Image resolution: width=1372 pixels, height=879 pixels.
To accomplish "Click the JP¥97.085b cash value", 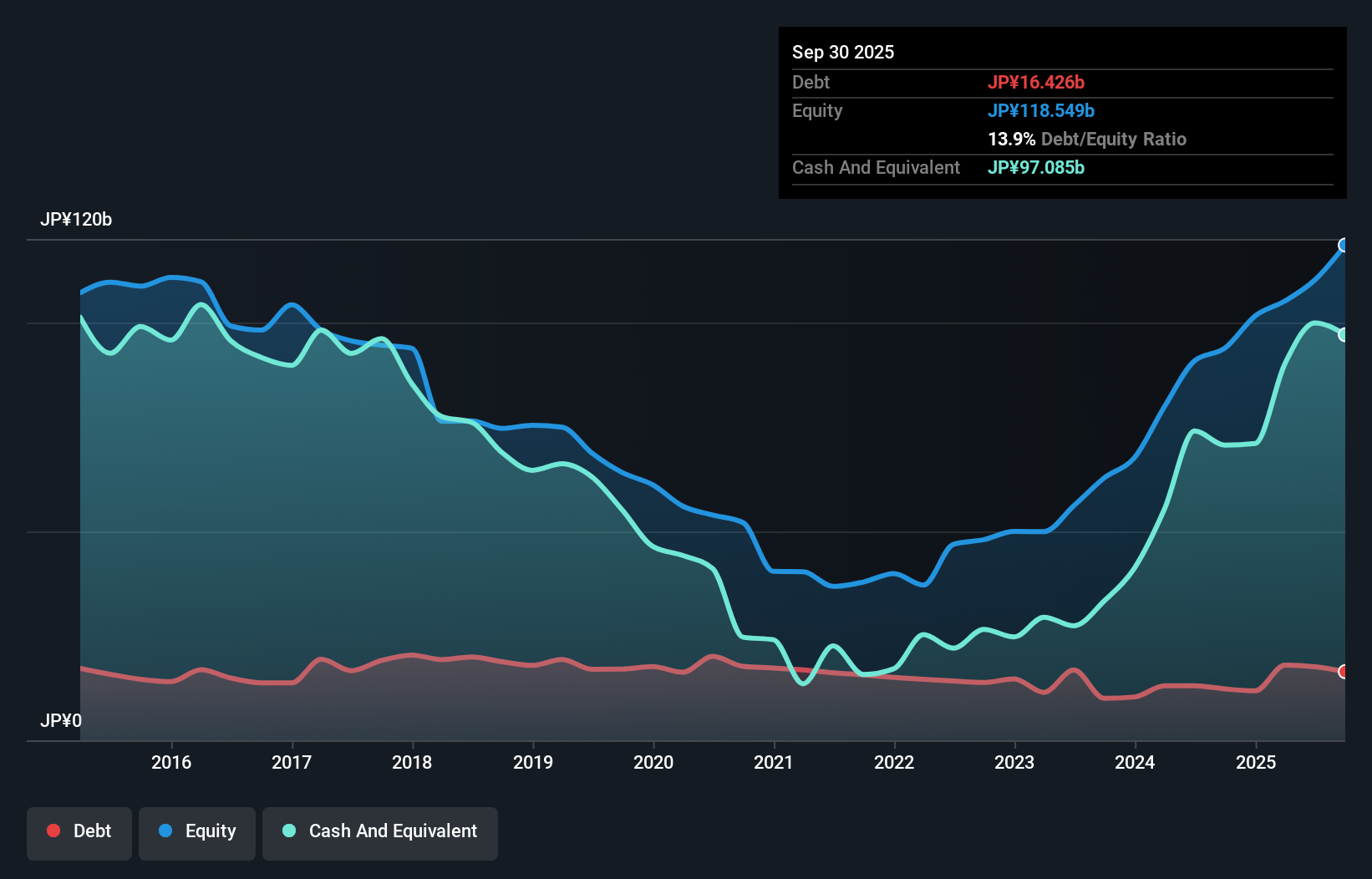I will coord(1036,167).
